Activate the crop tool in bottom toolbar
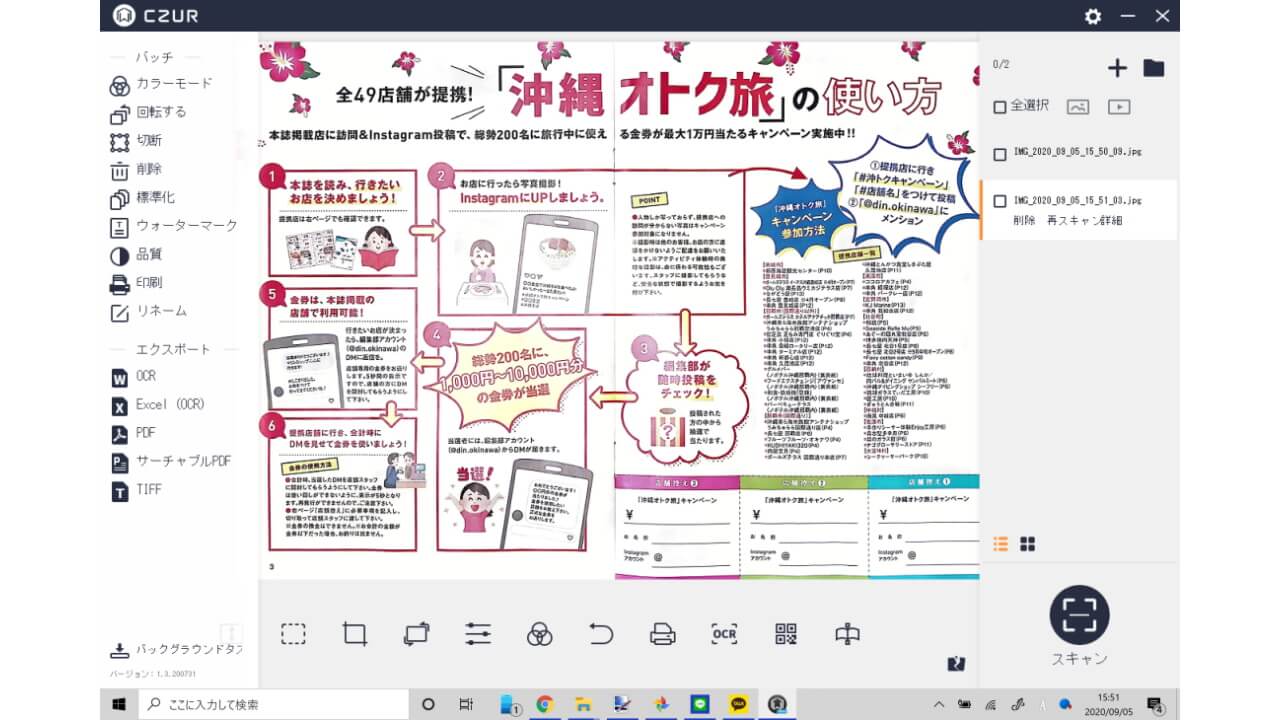 coord(355,633)
